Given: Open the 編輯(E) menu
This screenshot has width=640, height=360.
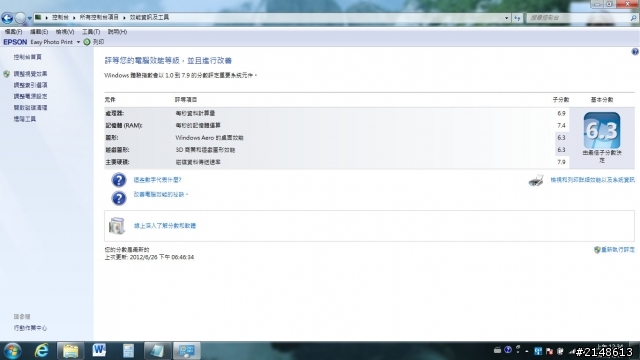Looking at the screenshot, I should pyautogui.click(x=39, y=31).
